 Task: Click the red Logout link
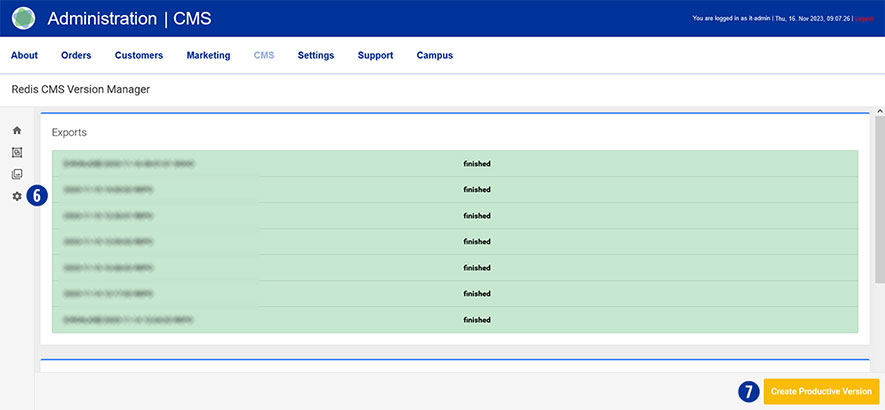864,18
